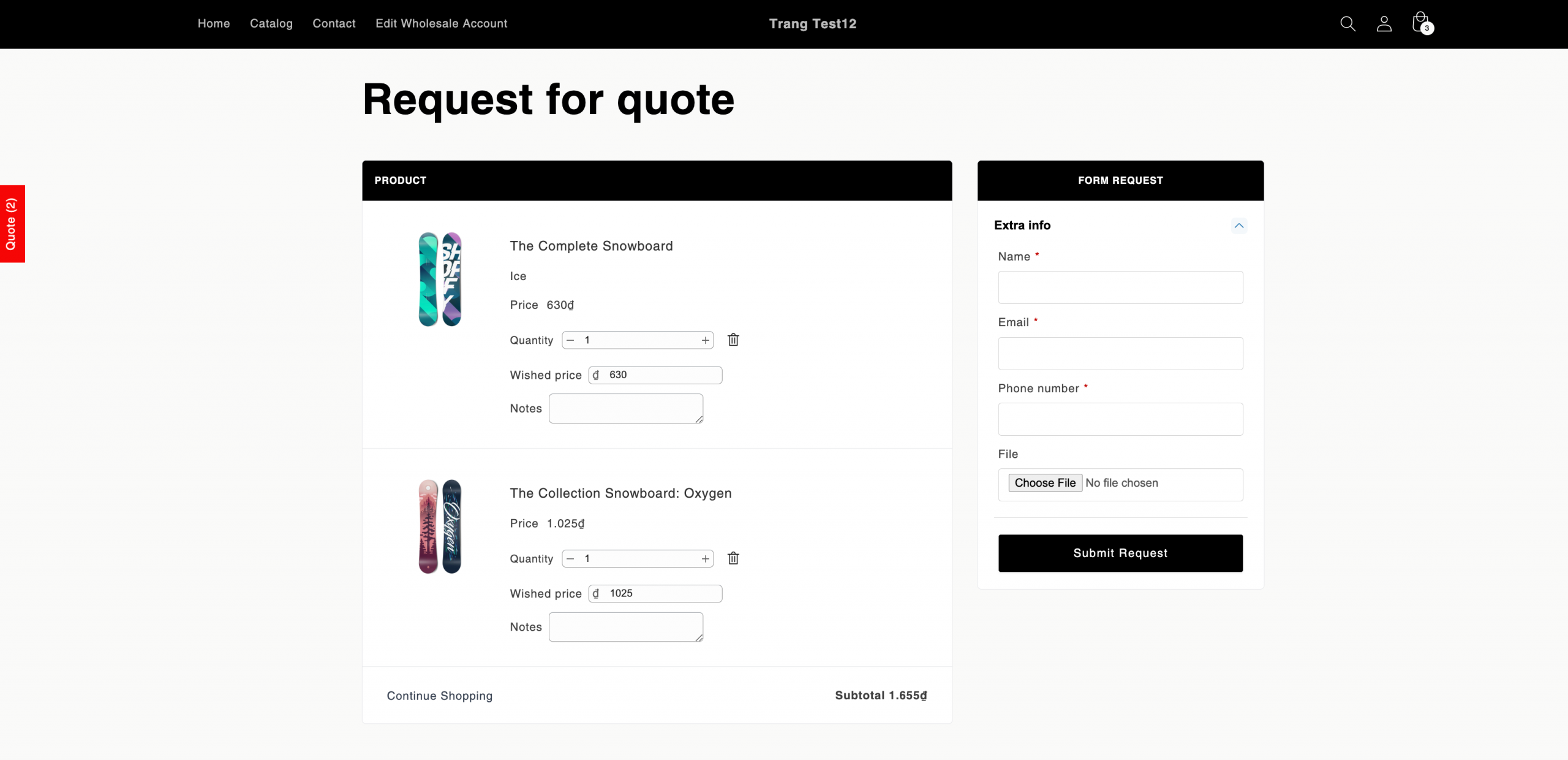
Task: Click Notes box for The Complete Snowboard
Action: [x=625, y=408]
